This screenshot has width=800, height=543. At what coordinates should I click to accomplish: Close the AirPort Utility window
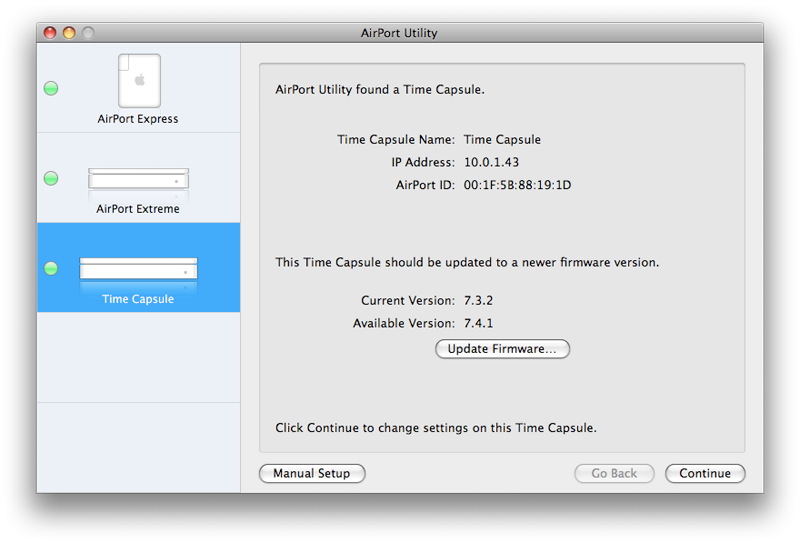tap(50, 33)
